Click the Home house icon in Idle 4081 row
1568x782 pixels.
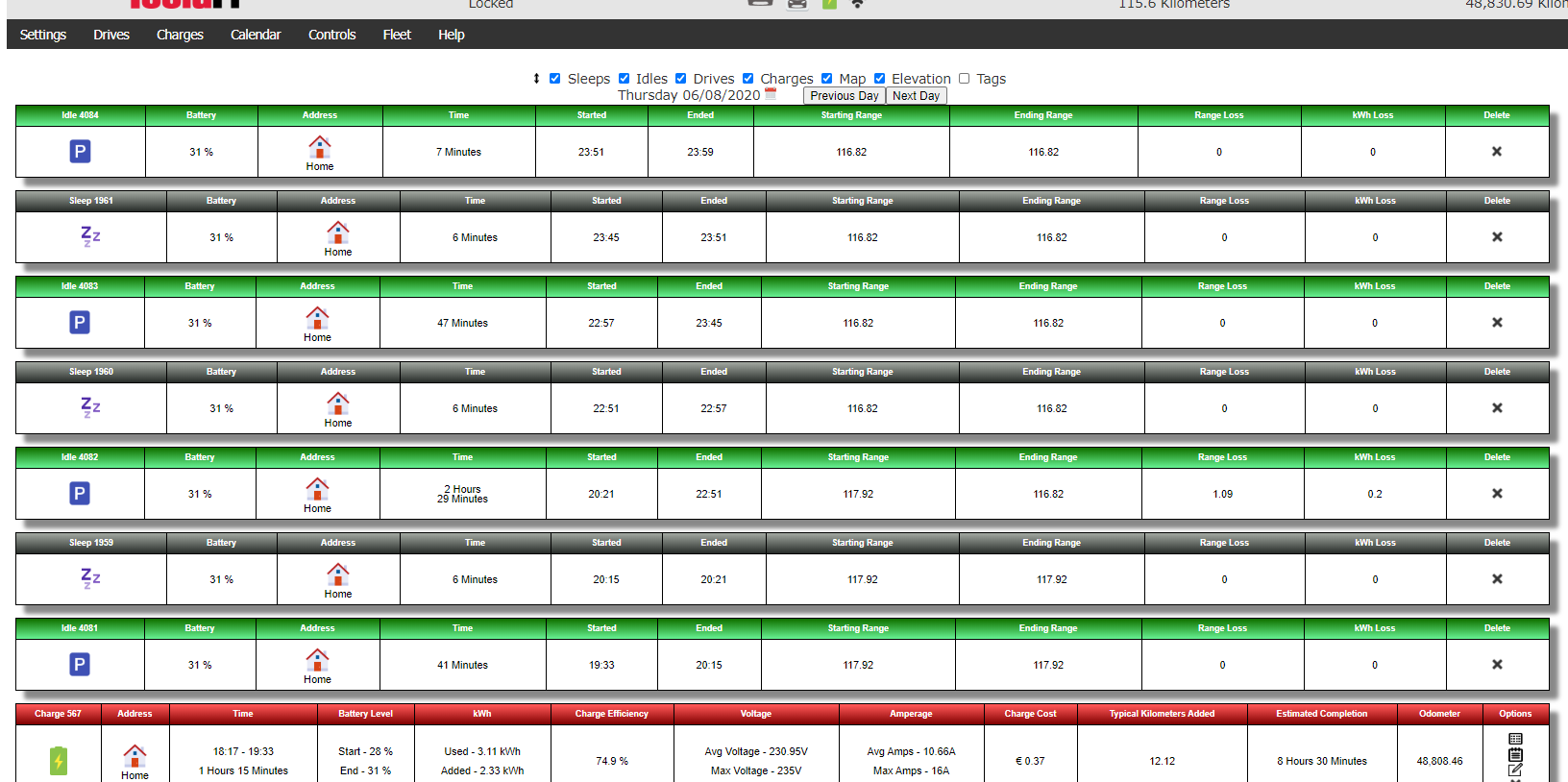[x=317, y=659]
